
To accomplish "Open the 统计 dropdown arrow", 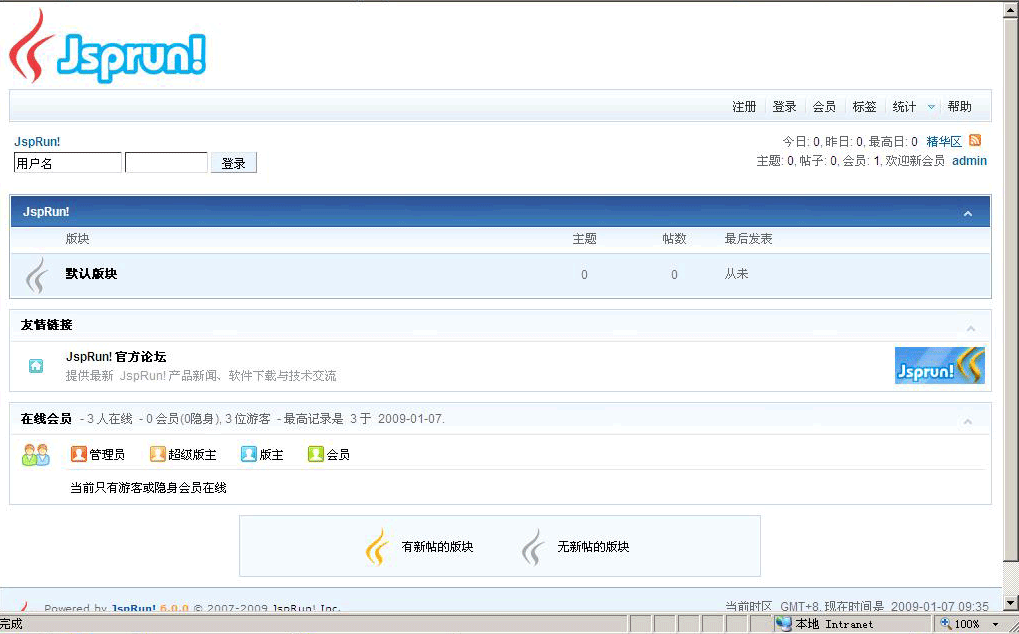I will point(931,107).
